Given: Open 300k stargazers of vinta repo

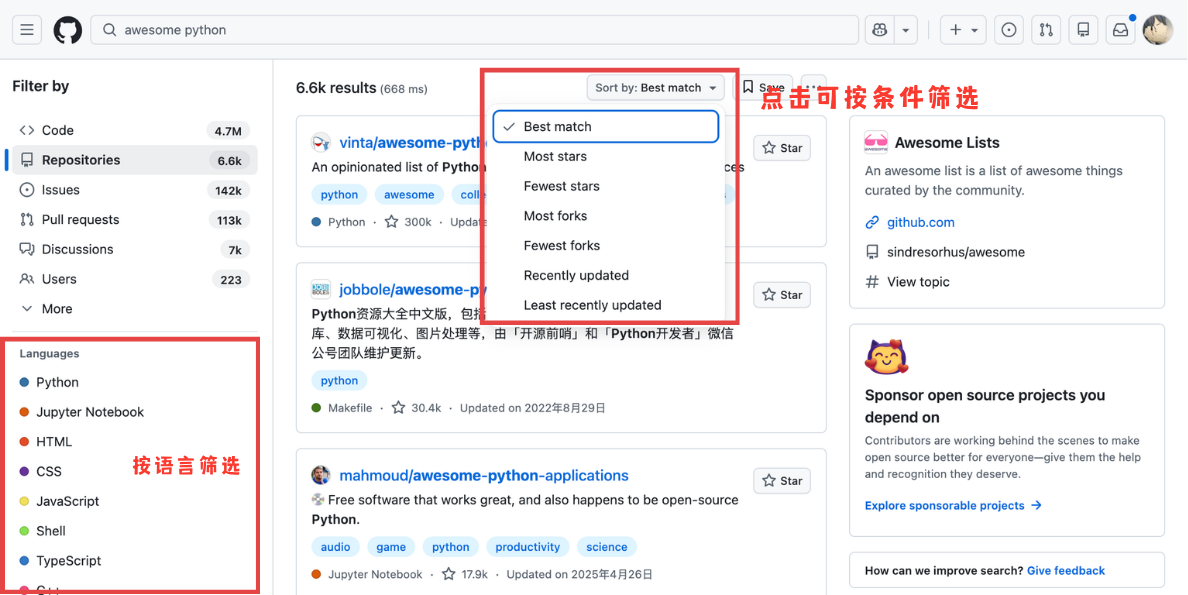Looking at the screenshot, I should 408,222.
